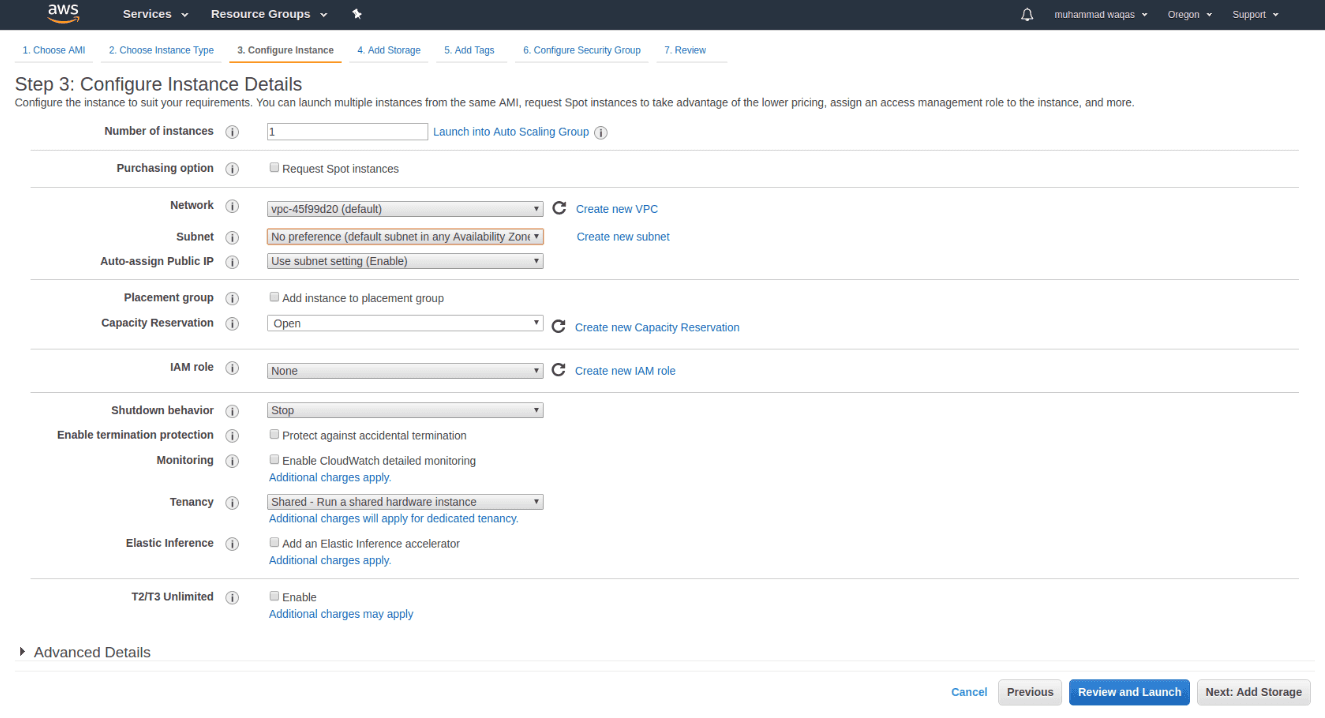Click the Number of instances input field
Image resolution: width=1325 pixels, height=718 pixels.
click(347, 132)
